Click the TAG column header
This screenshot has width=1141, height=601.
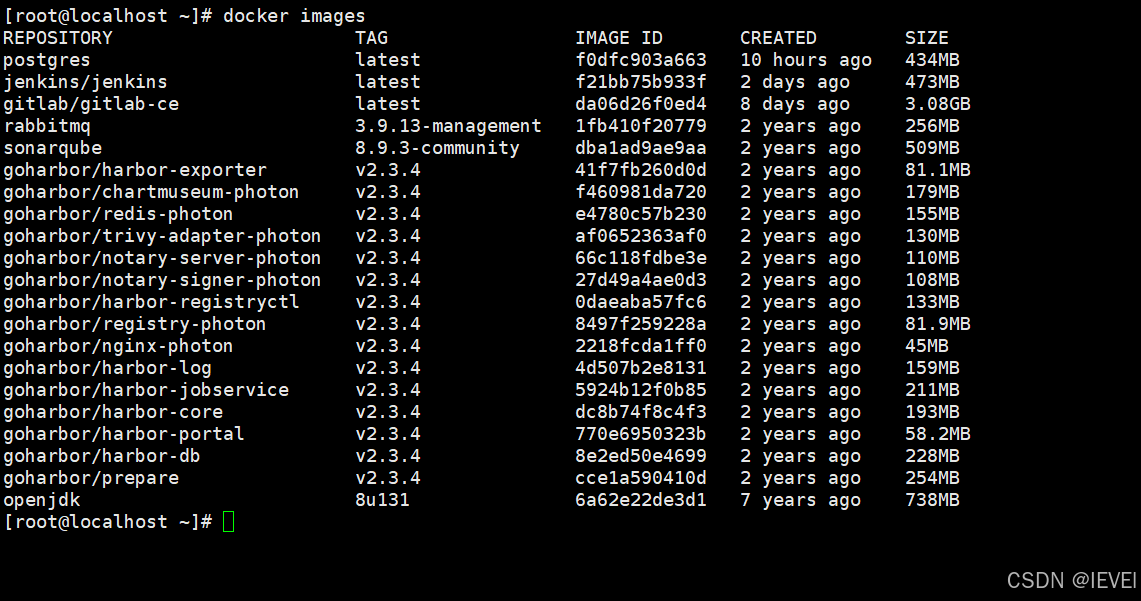pos(372,38)
